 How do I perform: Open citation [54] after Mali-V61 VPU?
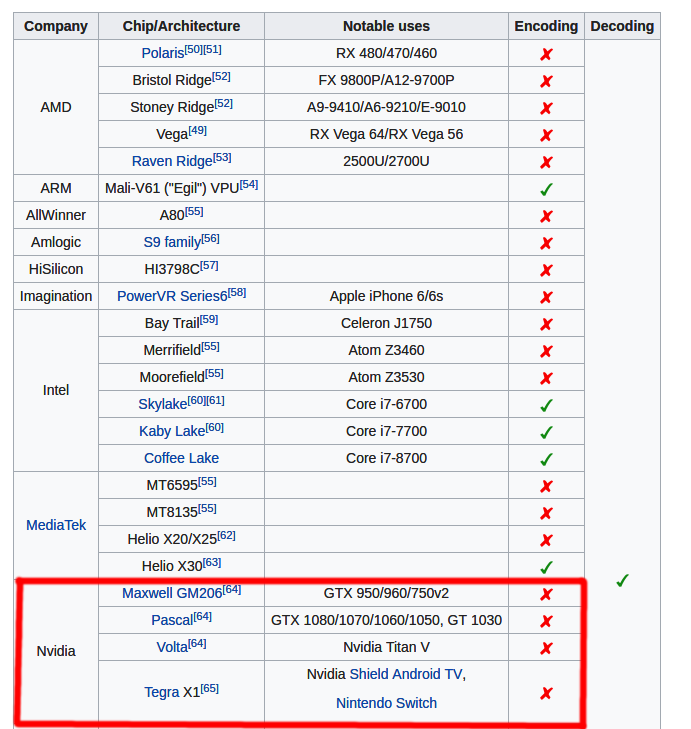[x=249, y=184]
